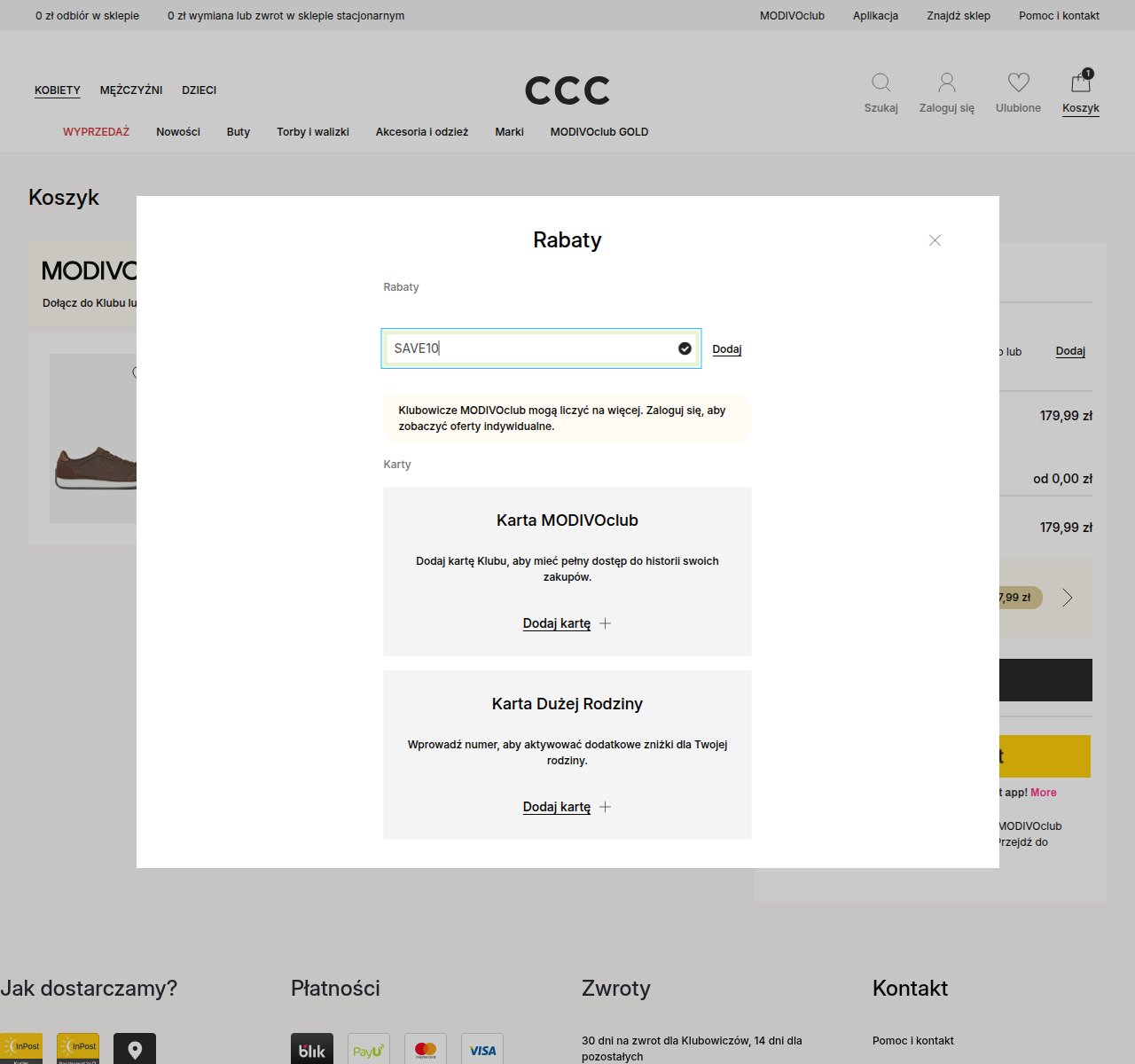
Task: Click the Kontakt footer heading
Action: tap(910, 989)
